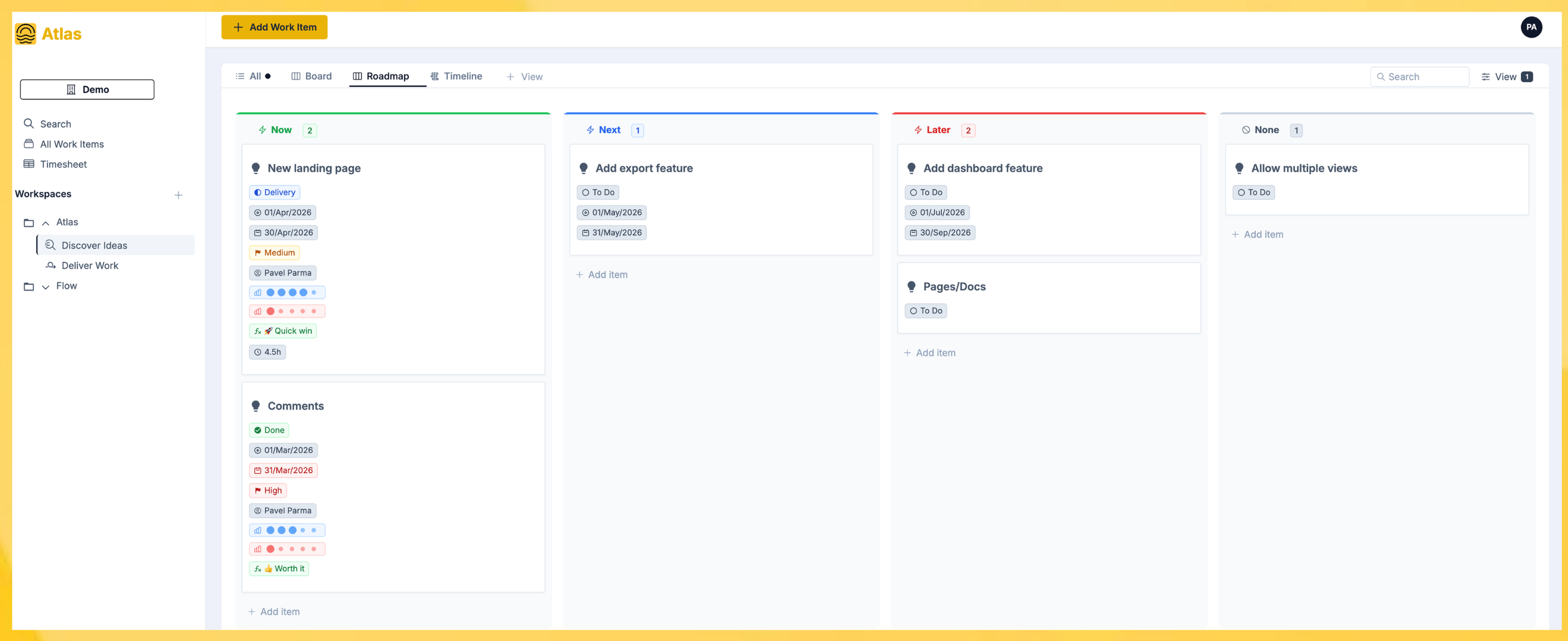
Task: Collapse the Atlas workspace folder
Action: [46, 222]
